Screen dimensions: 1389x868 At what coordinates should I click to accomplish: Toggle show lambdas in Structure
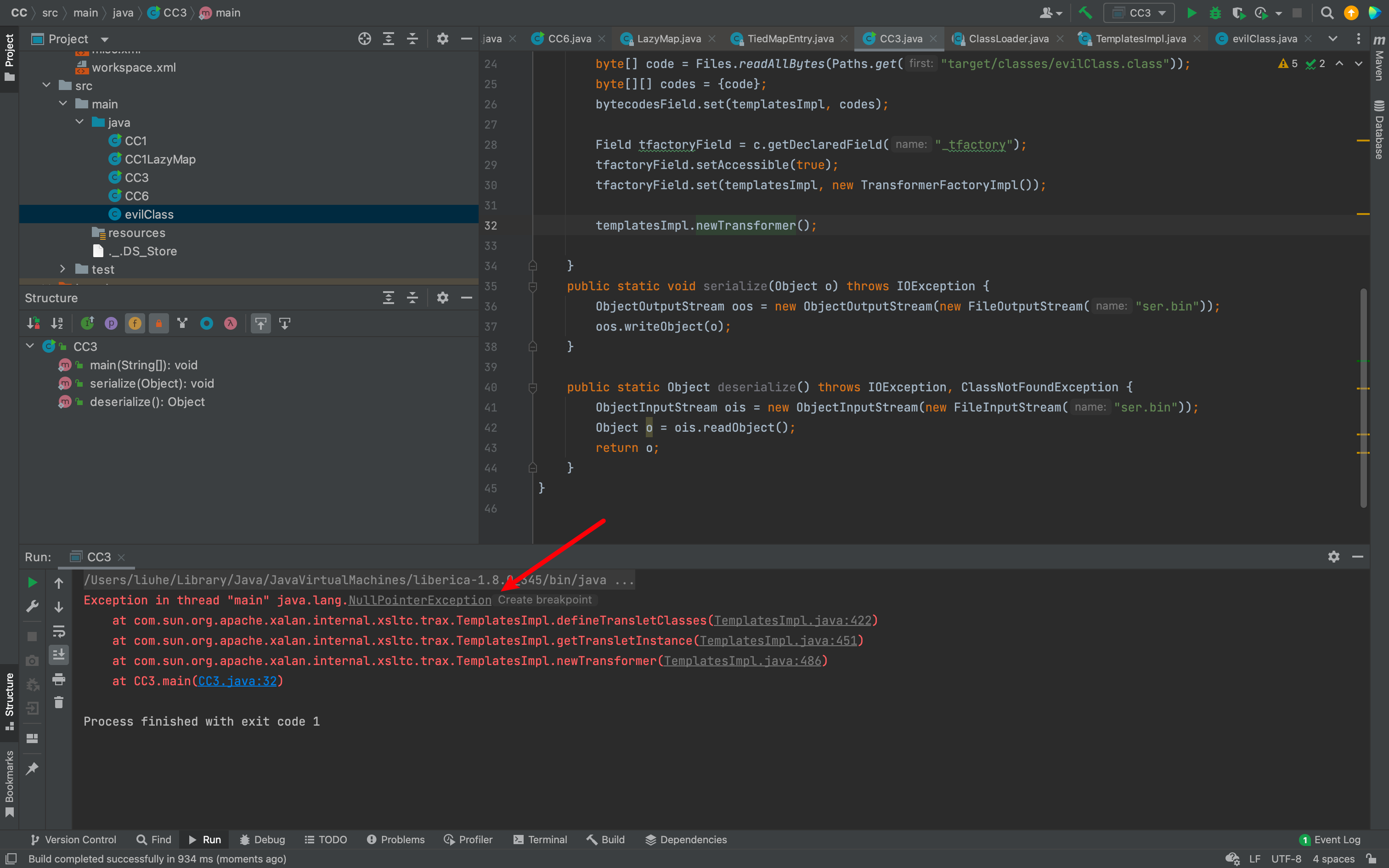231,323
